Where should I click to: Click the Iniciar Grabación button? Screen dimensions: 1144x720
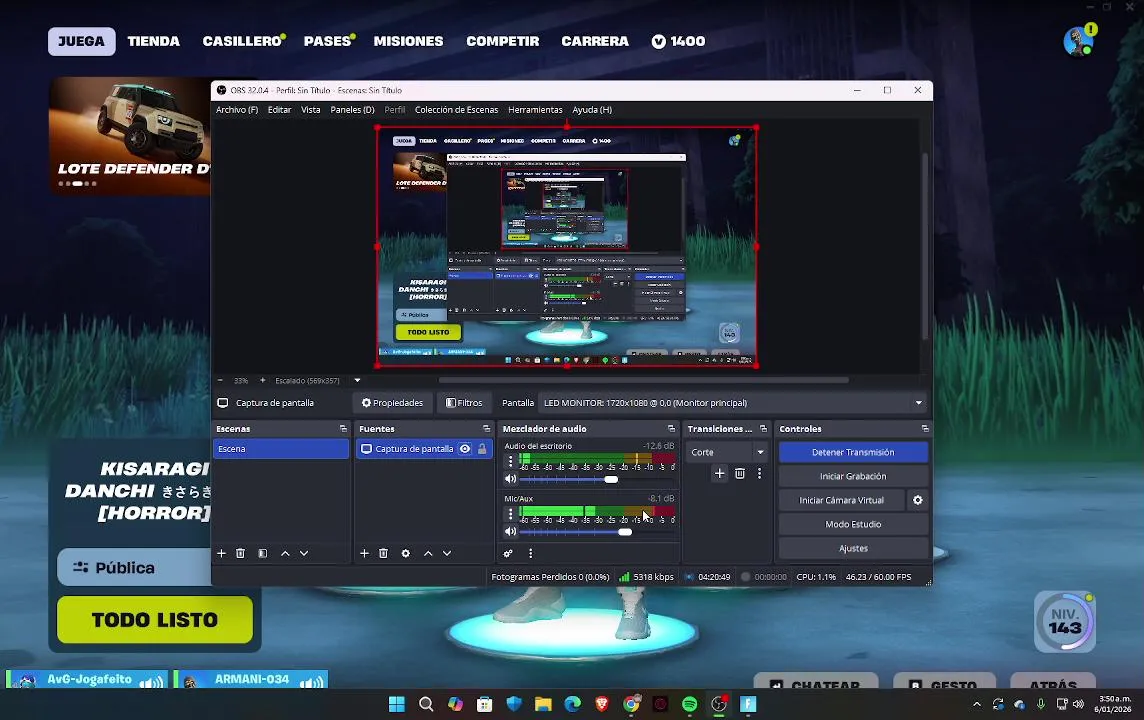click(853, 476)
